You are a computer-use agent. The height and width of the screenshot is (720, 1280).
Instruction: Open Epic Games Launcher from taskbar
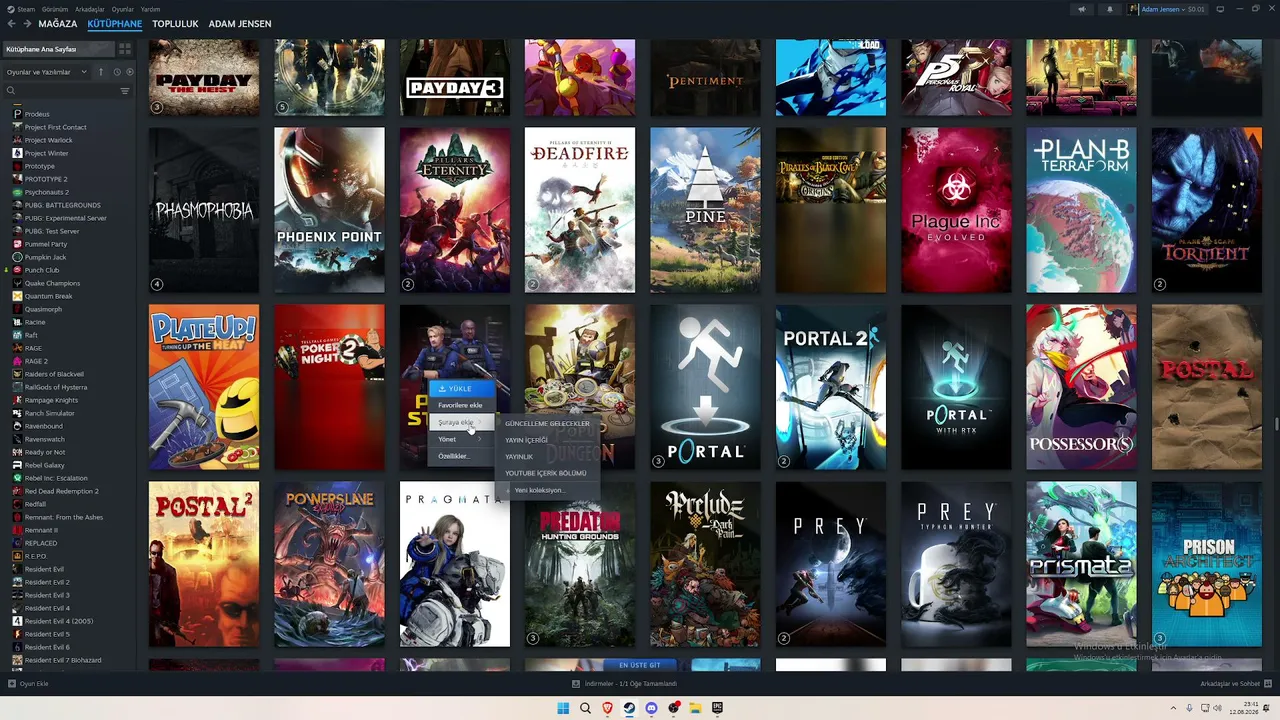(717, 708)
